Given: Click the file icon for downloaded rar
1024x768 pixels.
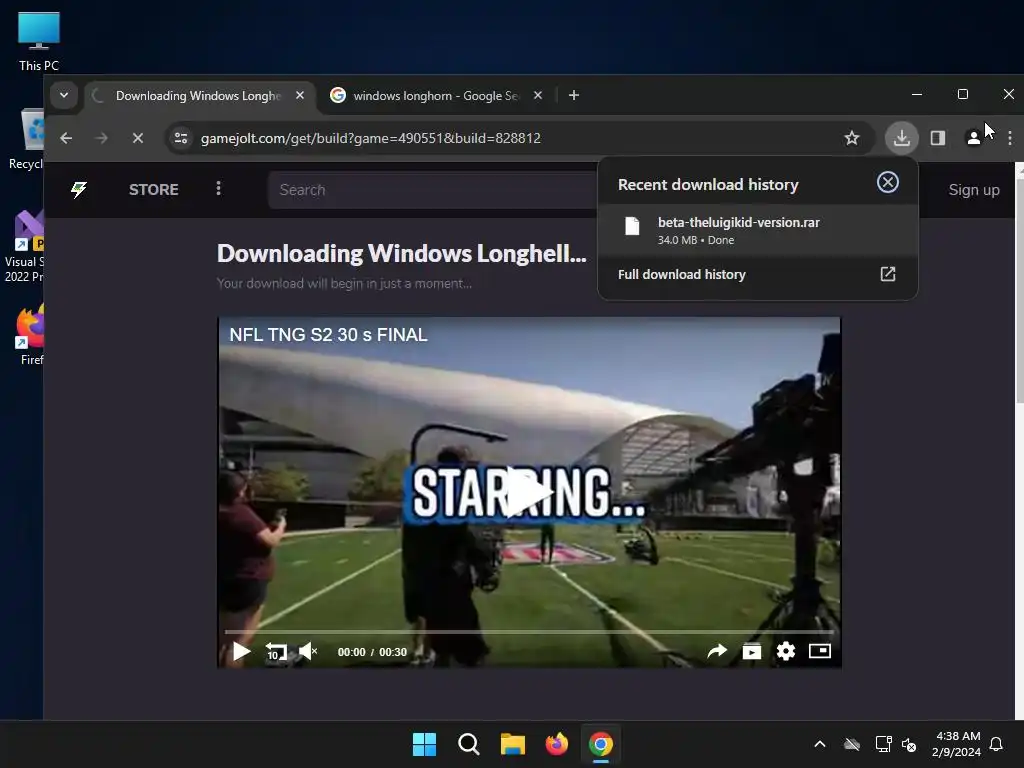Looking at the screenshot, I should click(632, 226).
